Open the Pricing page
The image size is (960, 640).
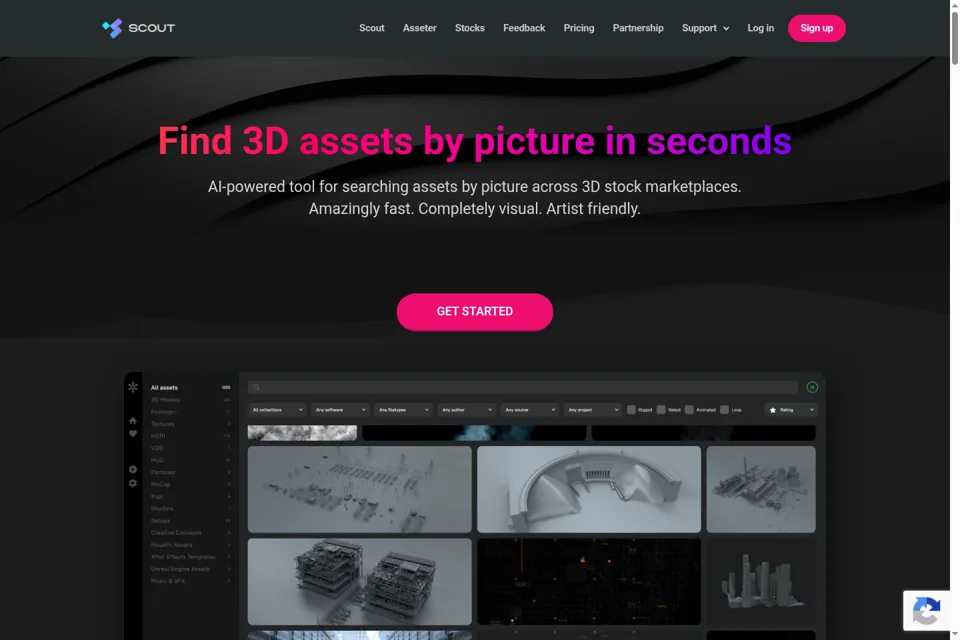click(579, 28)
